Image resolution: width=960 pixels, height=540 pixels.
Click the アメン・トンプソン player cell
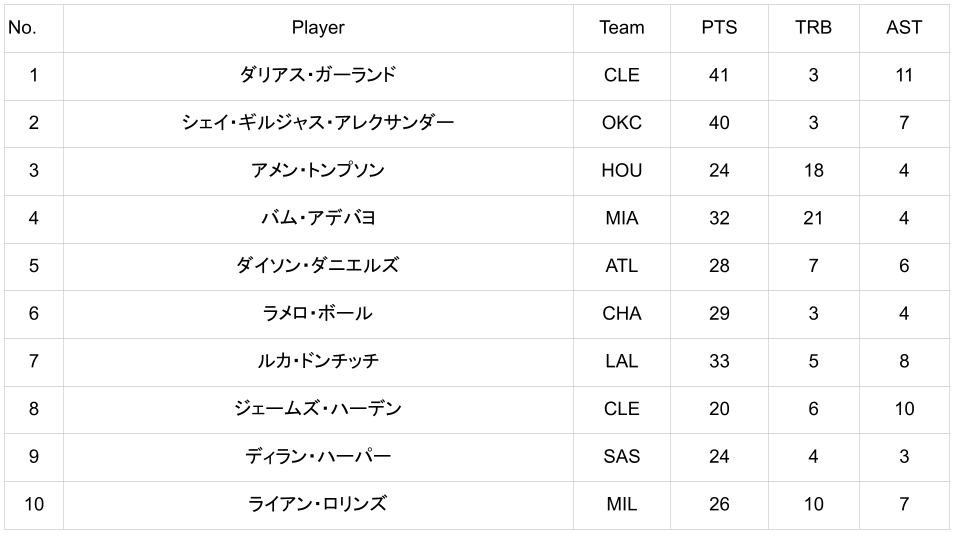(x=318, y=170)
